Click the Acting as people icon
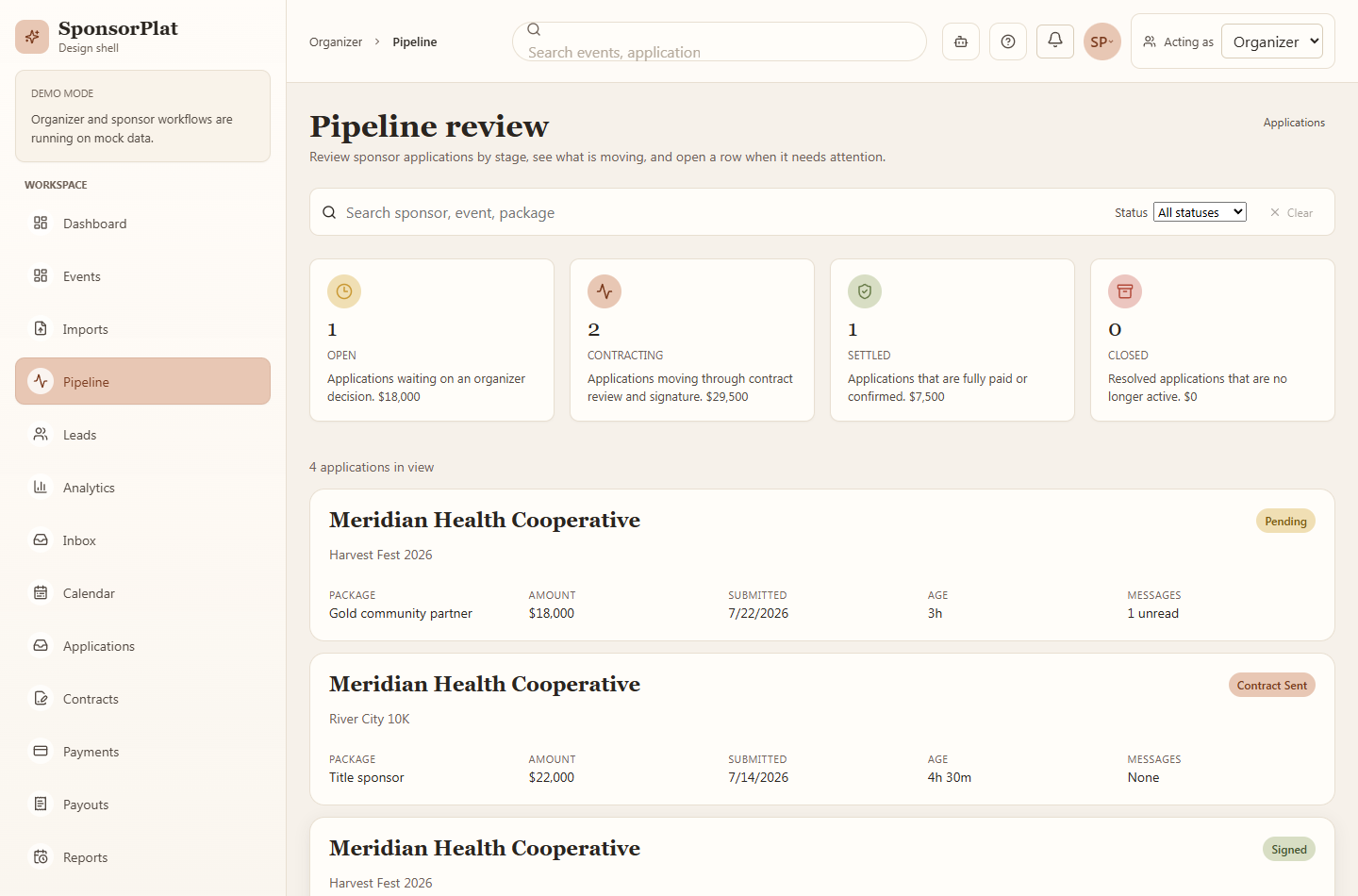Image resolution: width=1358 pixels, height=896 pixels. (x=1150, y=41)
